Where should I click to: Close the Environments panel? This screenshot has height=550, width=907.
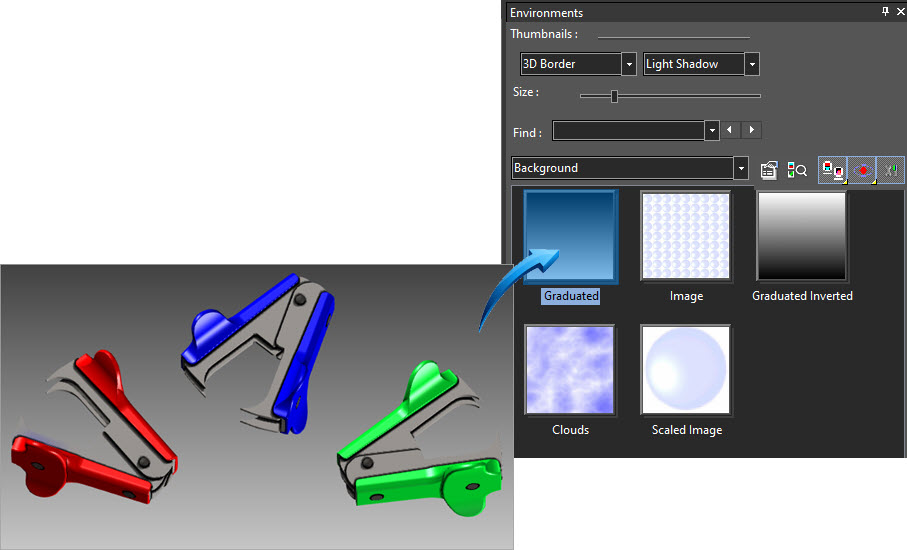pyautogui.click(x=900, y=12)
